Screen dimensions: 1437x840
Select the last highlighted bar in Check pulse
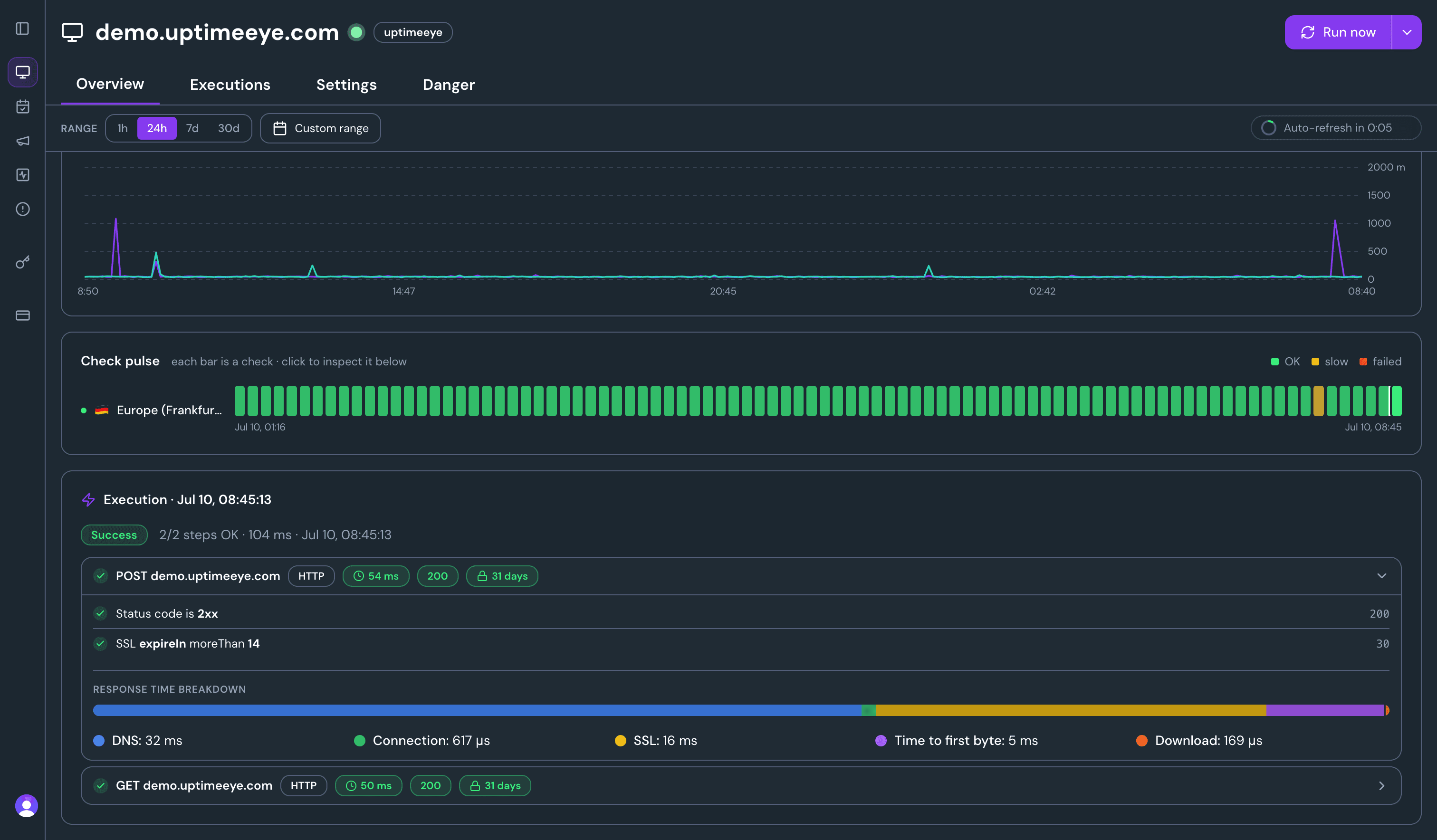point(1396,401)
